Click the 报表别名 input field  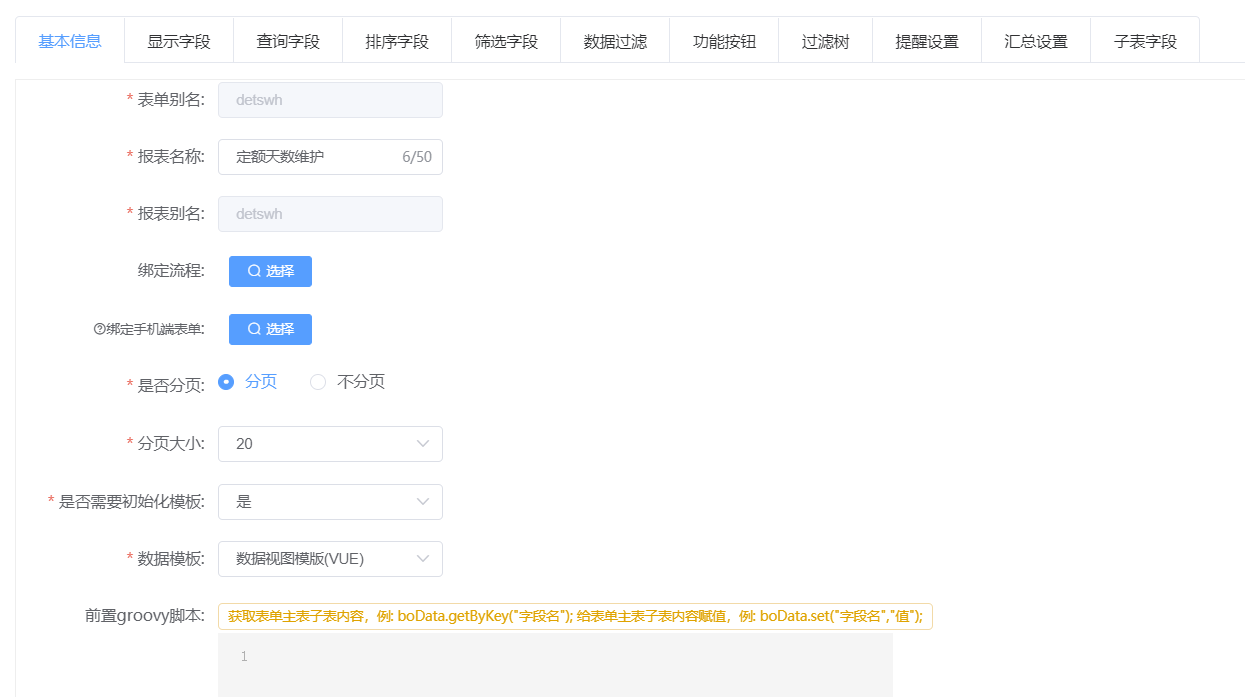point(330,214)
